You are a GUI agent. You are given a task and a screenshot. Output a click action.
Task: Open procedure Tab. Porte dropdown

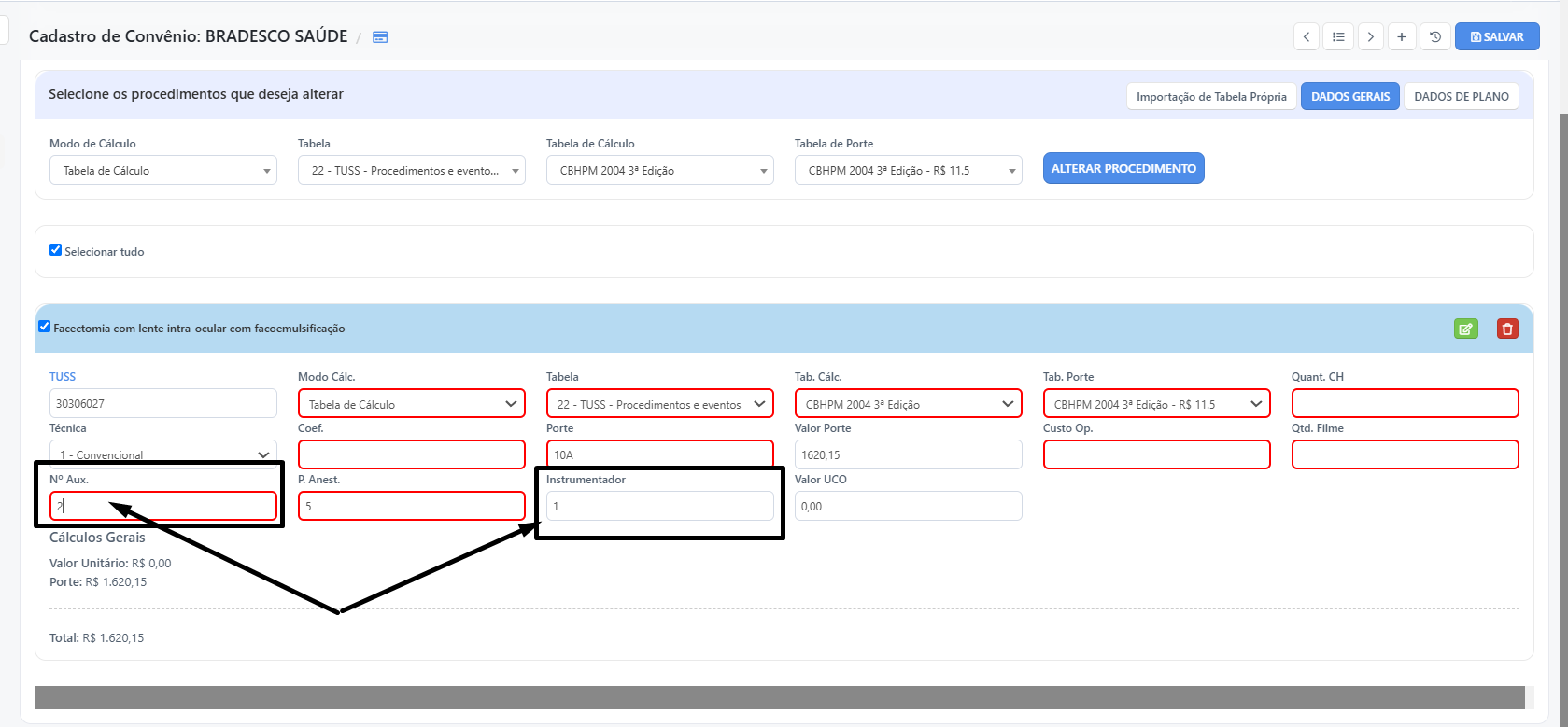tap(1157, 404)
